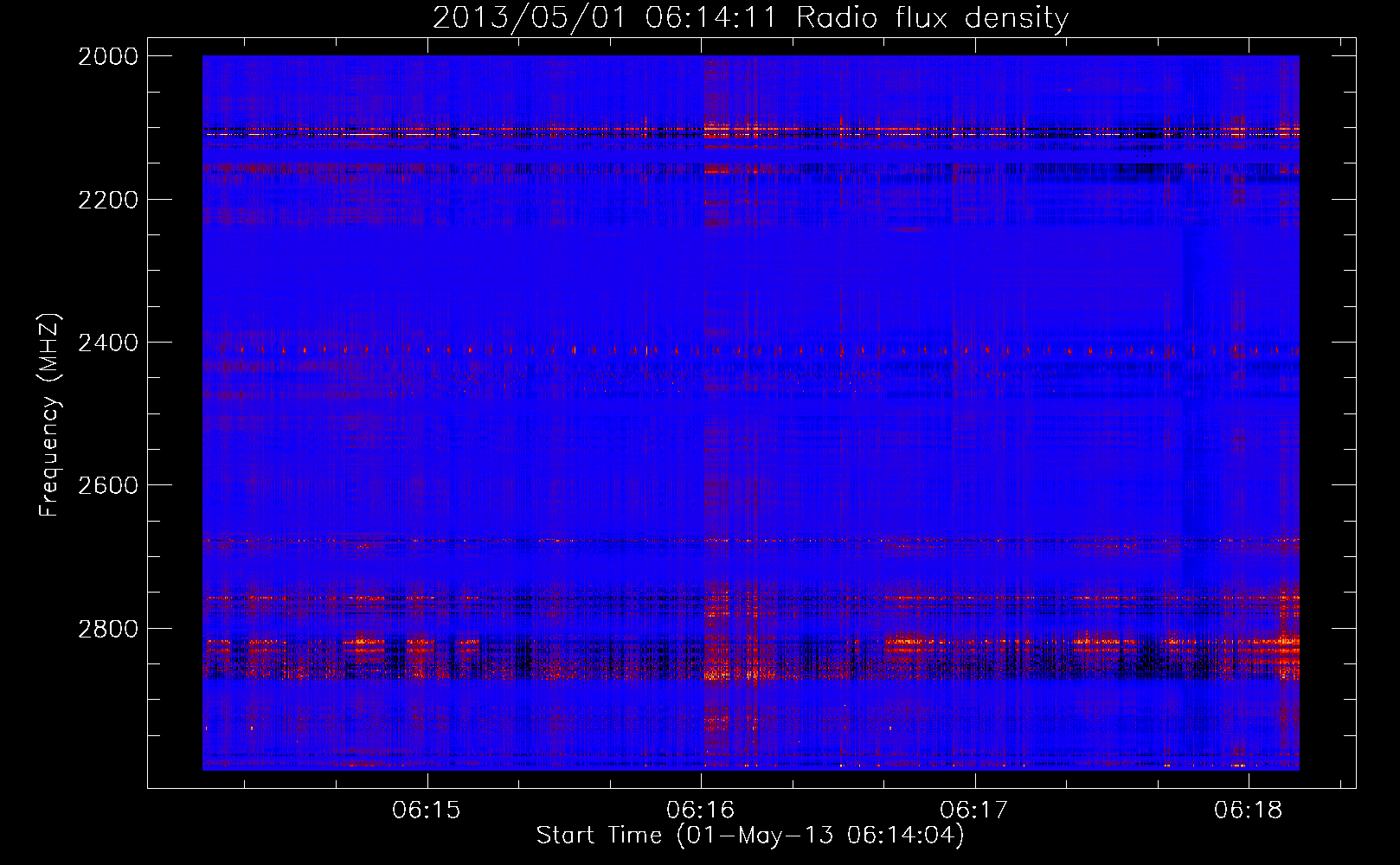Click the 2400 frequency tick label
Screen dimensions: 1400x865
pyautogui.click(x=108, y=343)
